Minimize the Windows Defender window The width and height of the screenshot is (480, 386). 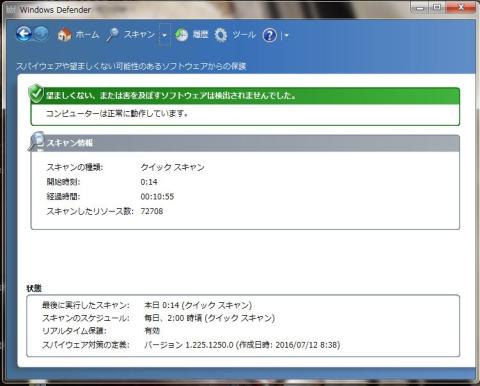click(420, 7)
